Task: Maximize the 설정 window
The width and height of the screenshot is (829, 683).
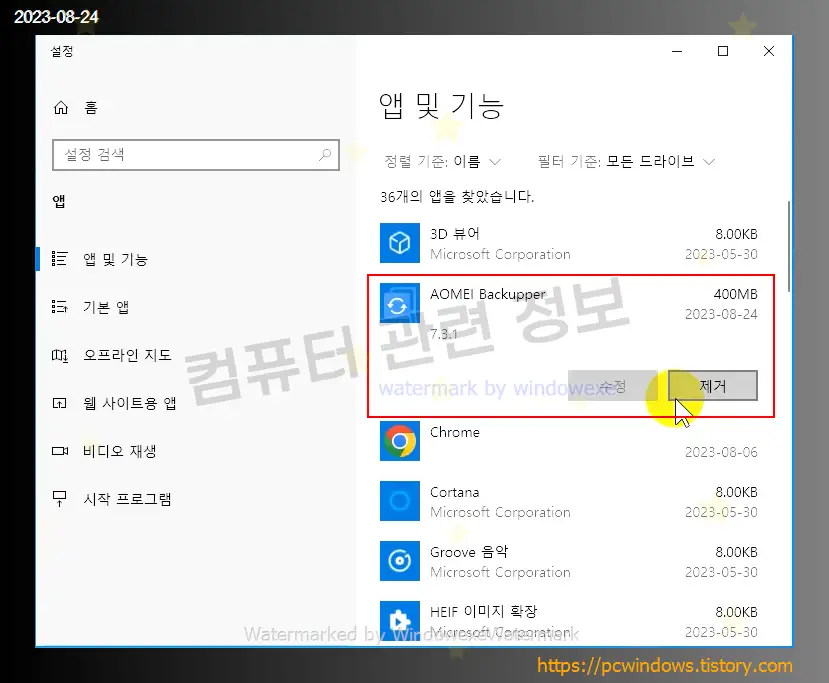Action: [723, 51]
